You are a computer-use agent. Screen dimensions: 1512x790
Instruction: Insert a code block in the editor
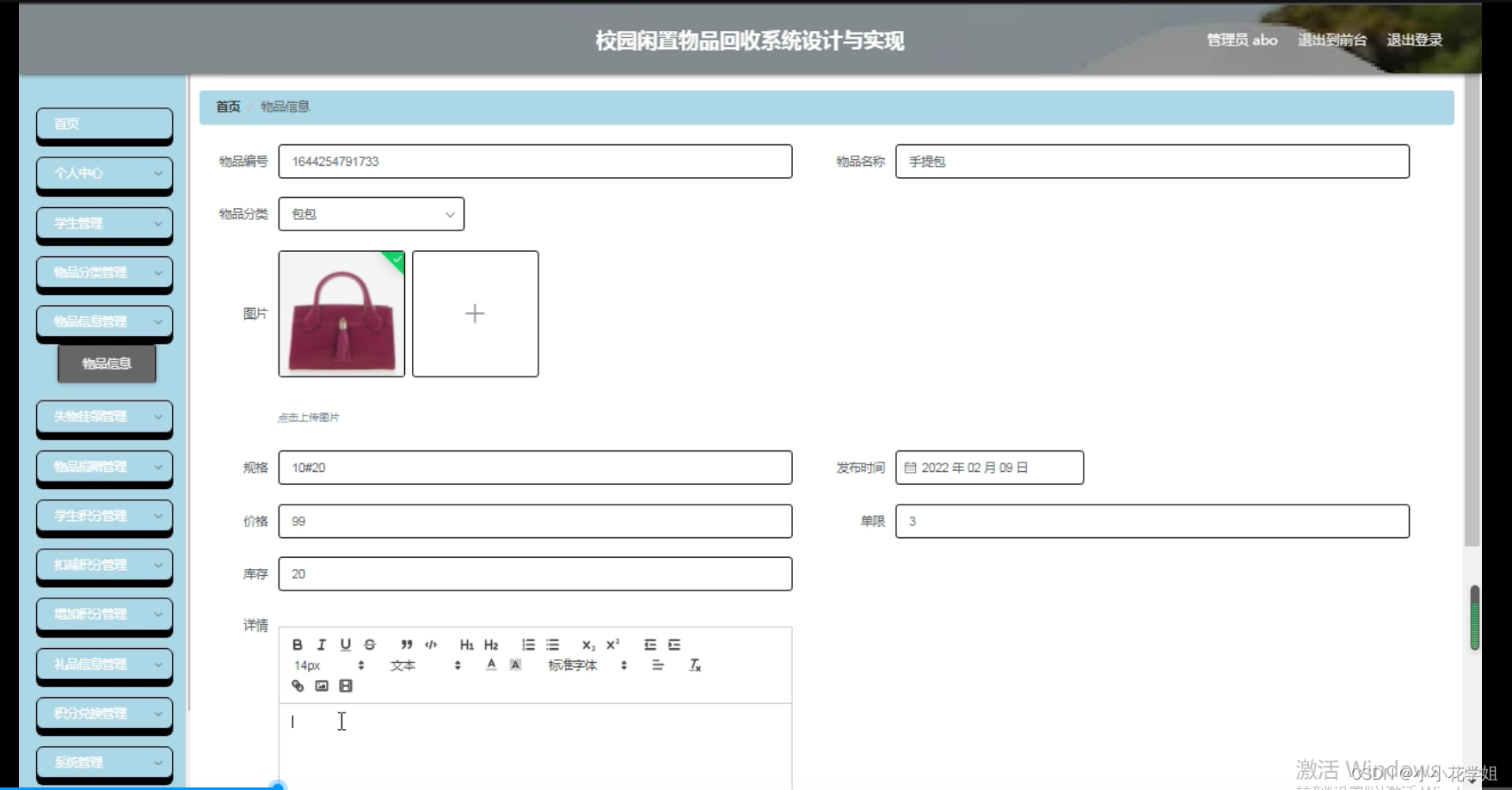[x=431, y=644]
